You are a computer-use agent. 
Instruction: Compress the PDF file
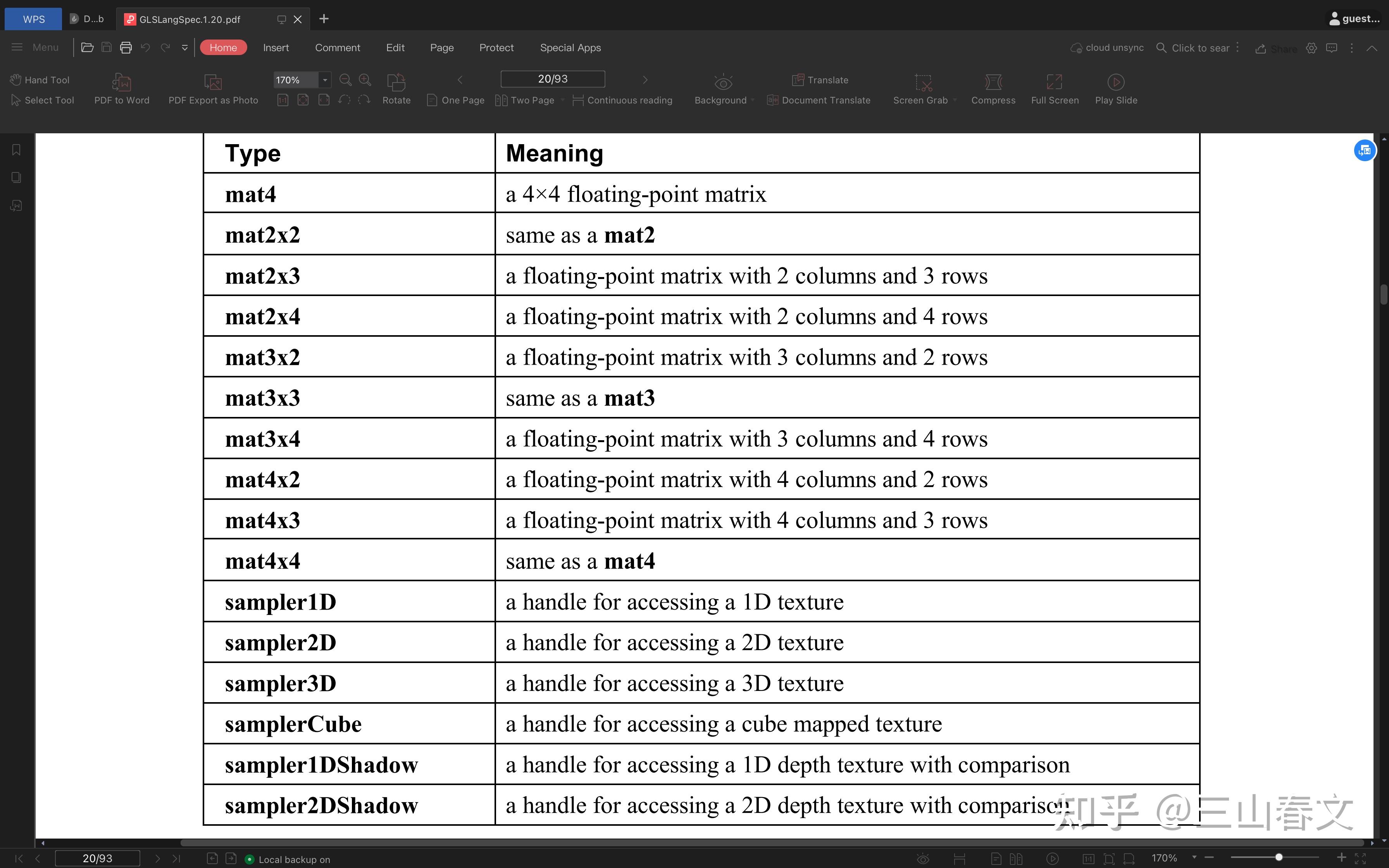pyautogui.click(x=993, y=89)
